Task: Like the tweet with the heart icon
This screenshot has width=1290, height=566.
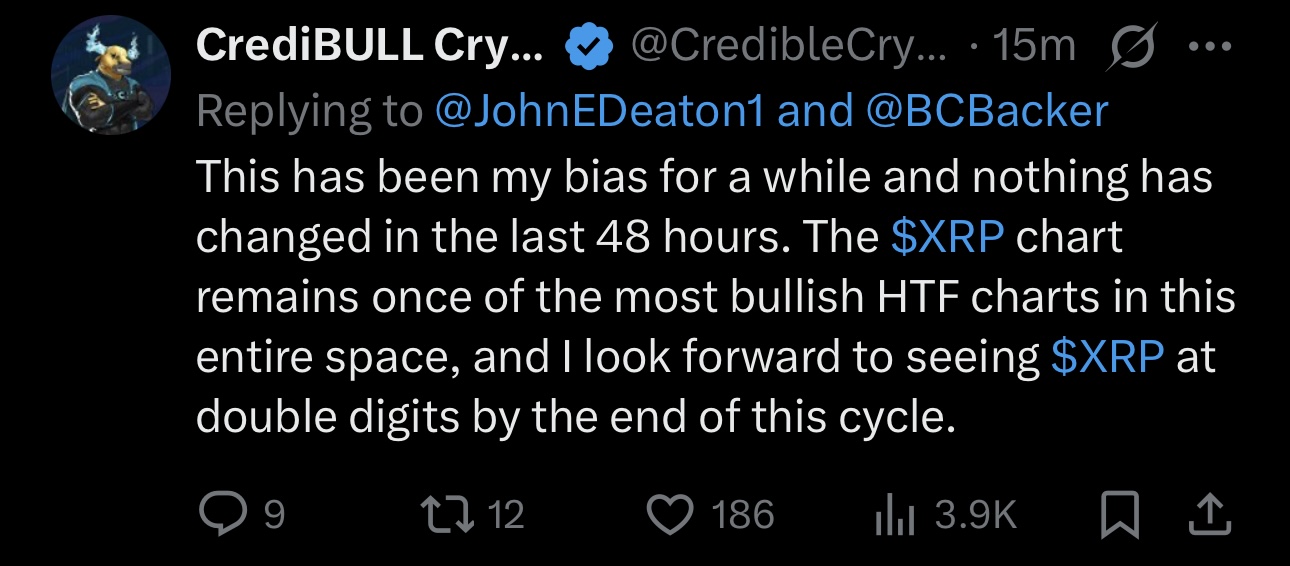Action: pyautogui.click(x=670, y=514)
